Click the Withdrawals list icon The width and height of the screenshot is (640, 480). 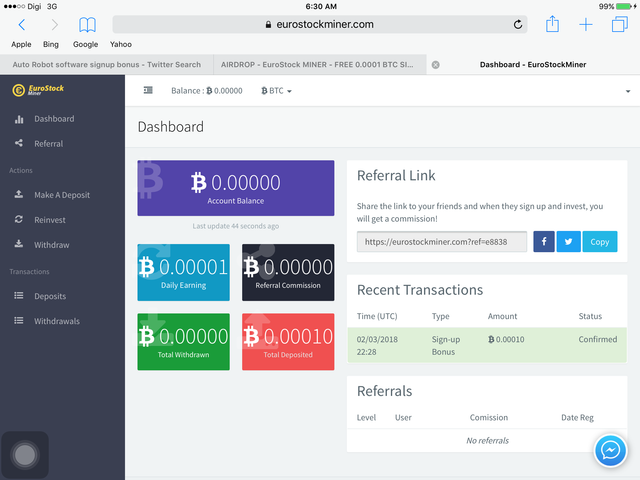(19, 320)
